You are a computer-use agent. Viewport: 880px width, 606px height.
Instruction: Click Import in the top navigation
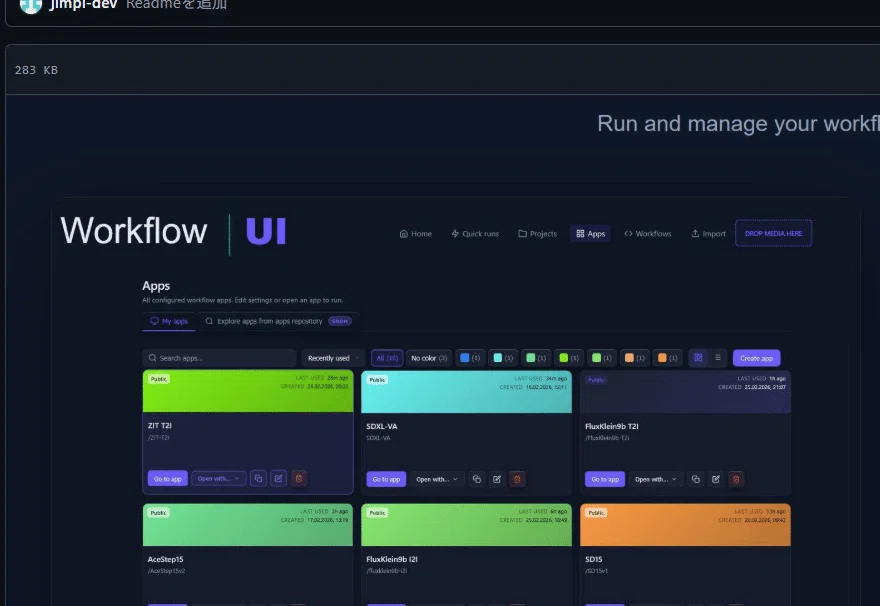point(708,233)
